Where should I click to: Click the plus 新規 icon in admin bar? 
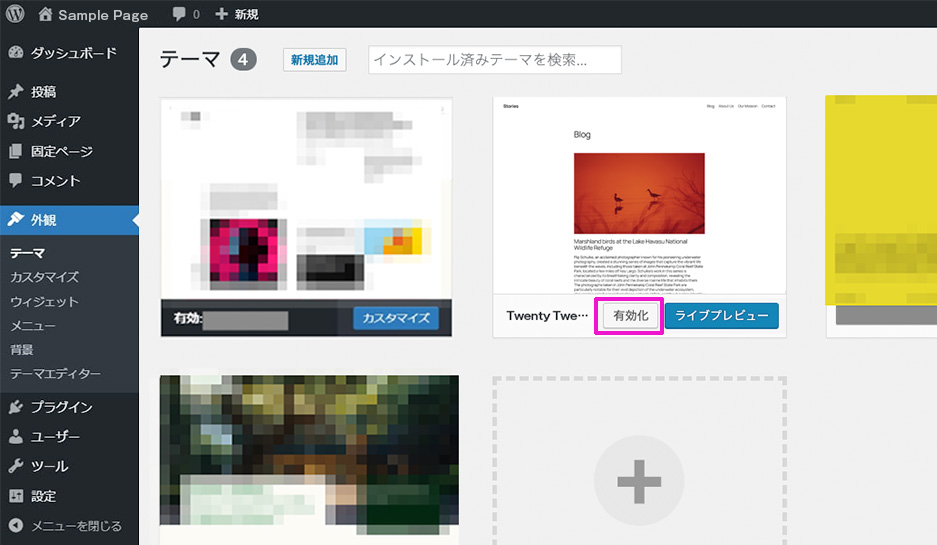pyautogui.click(x=222, y=14)
